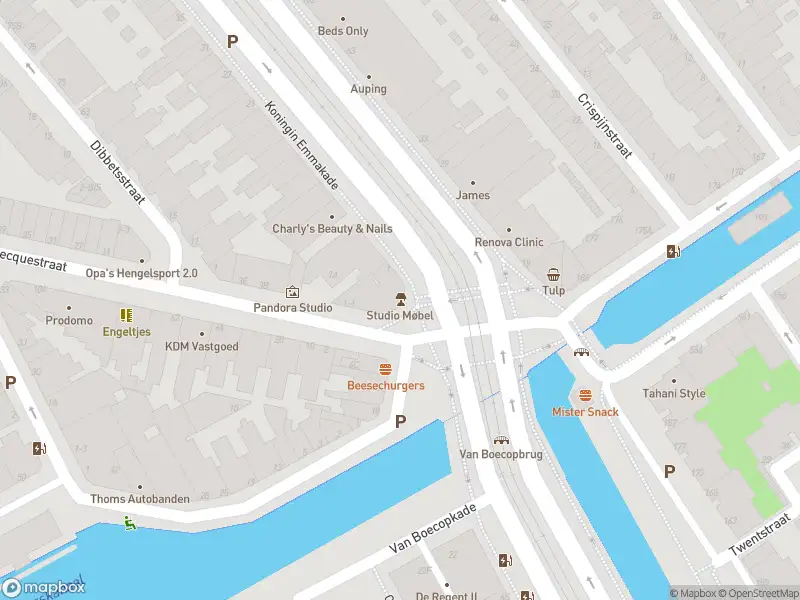The image size is (800, 600).
Task: Click the Studio Møbel lamp icon
Action: click(401, 299)
